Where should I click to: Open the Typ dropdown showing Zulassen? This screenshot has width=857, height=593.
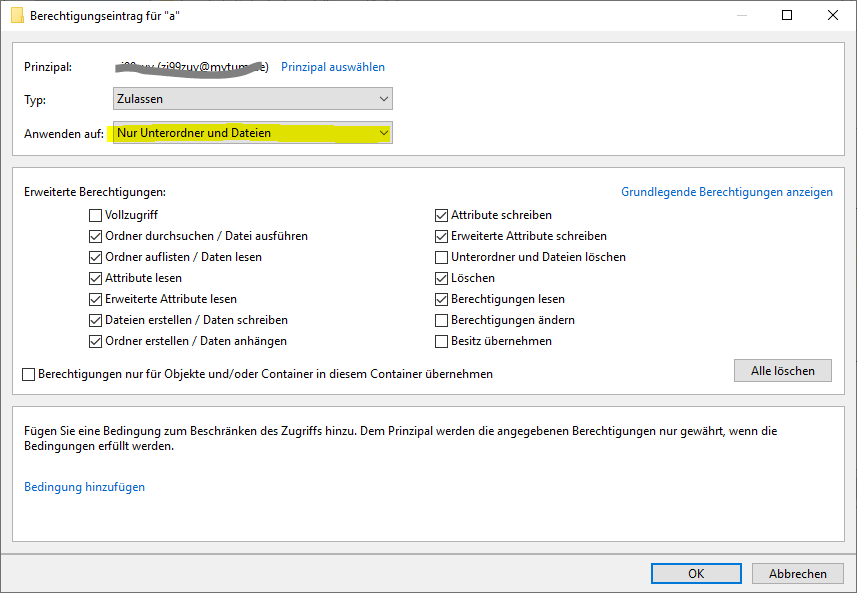252,99
